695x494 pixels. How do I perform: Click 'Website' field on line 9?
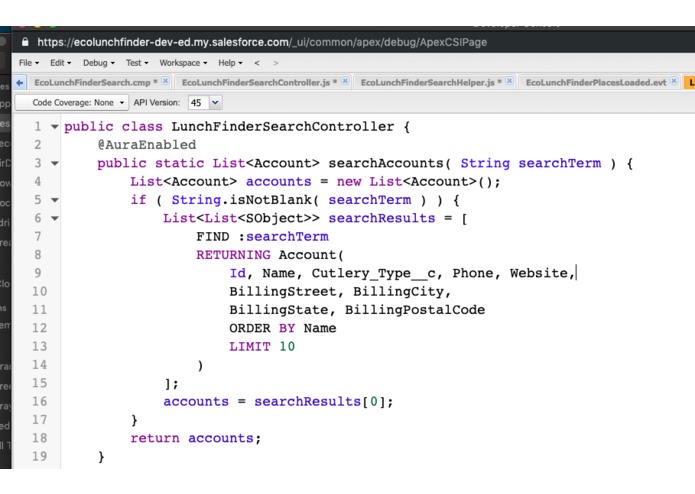click(x=539, y=273)
